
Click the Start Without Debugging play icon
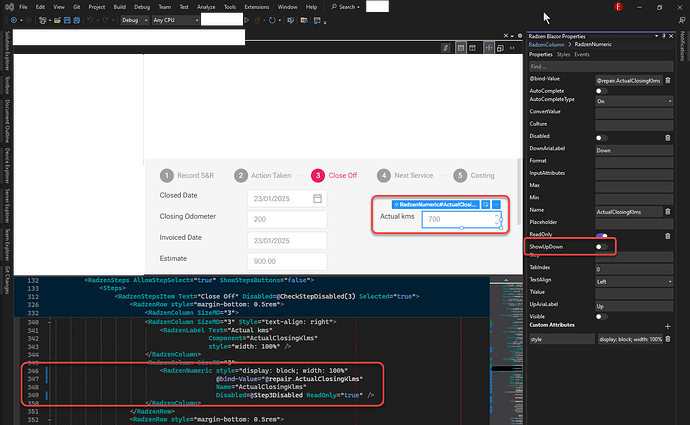tap(246, 20)
